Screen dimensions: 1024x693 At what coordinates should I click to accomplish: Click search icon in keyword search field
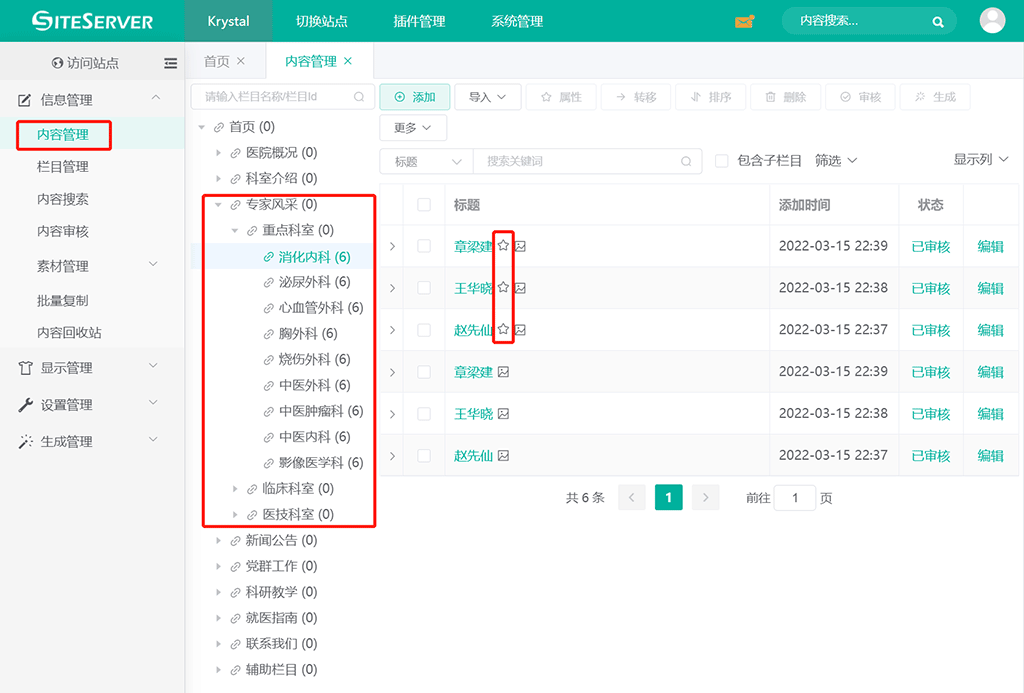coord(685,161)
